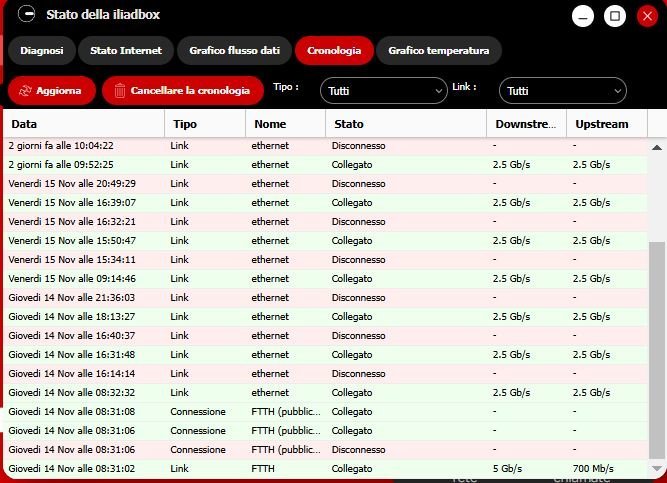Viewport: 667px width, 483px height.
Task: Select row 'Giovedì 14 Nov alle 18:13:27'
Action: 325,317
